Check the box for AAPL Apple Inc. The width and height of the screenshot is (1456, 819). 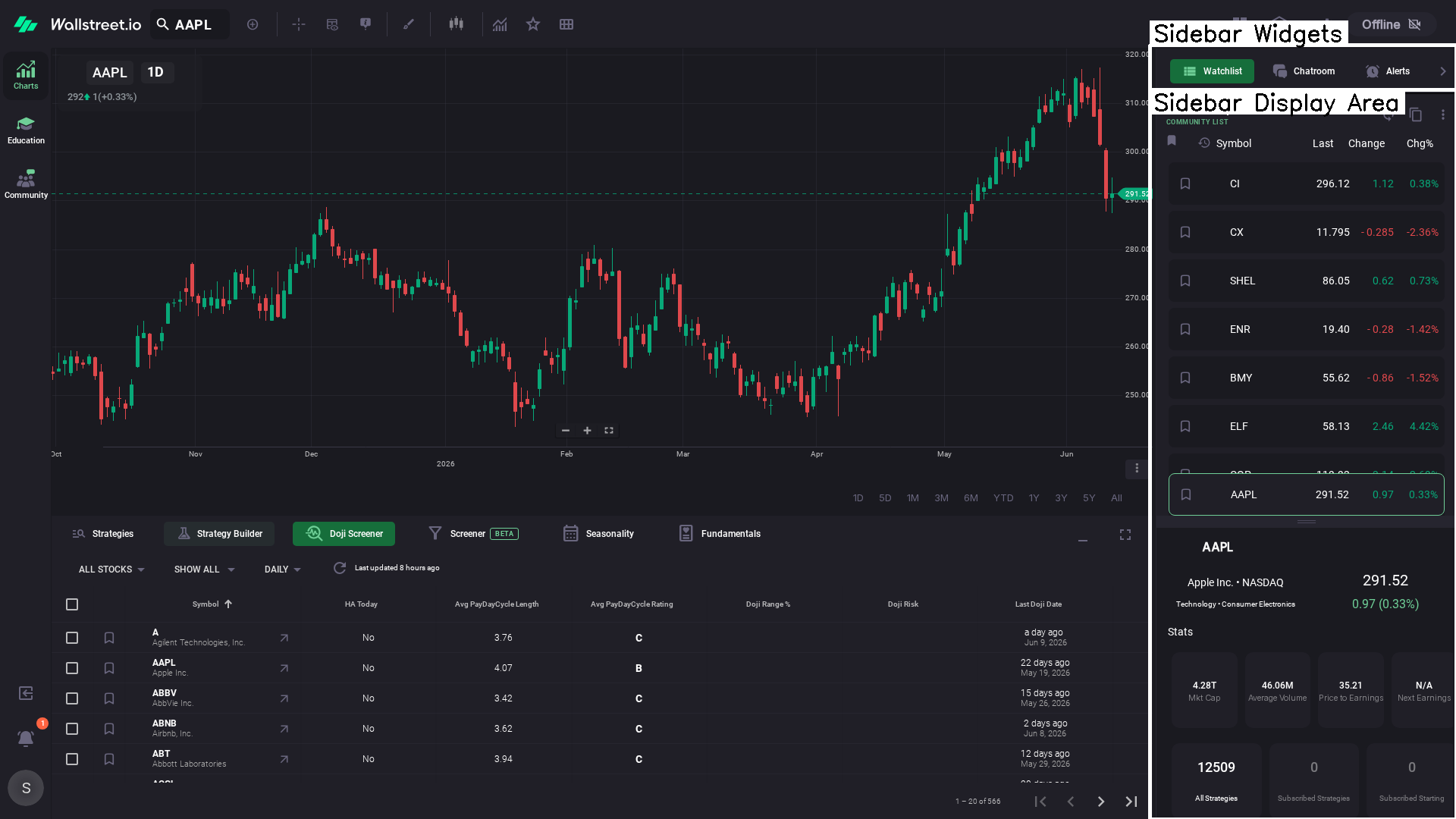click(72, 668)
